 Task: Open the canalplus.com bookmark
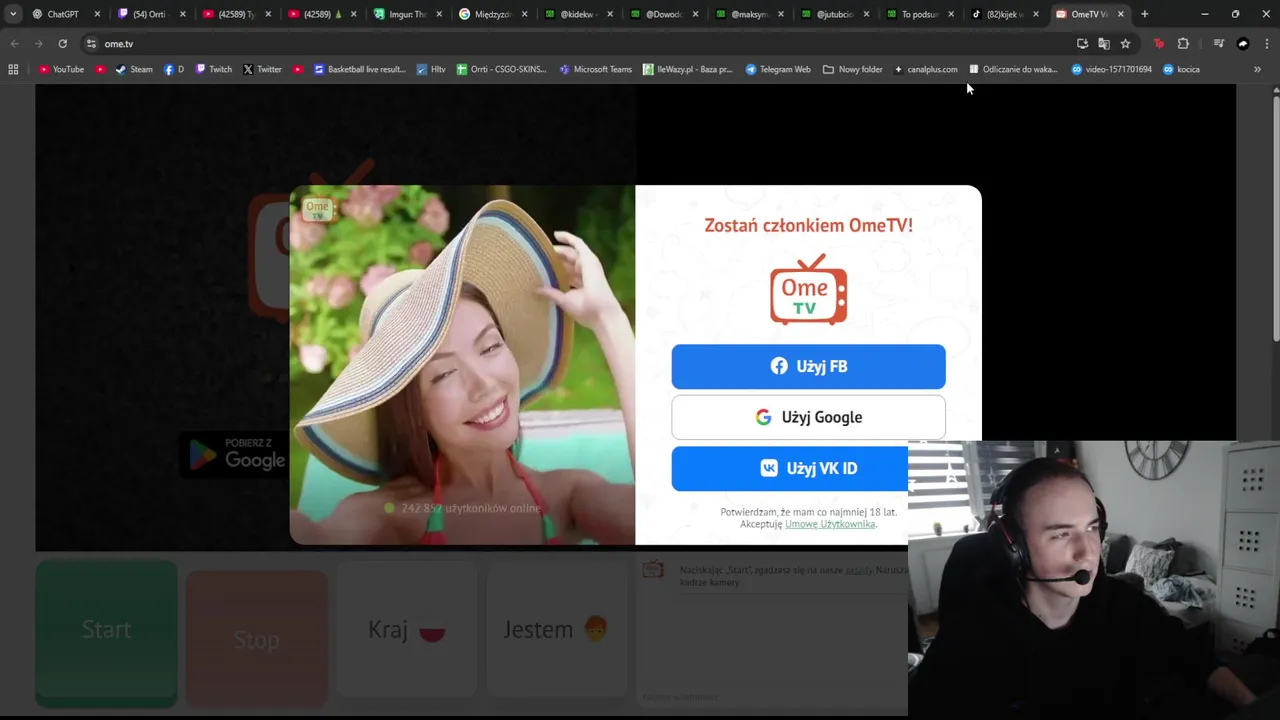pos(926,69)
